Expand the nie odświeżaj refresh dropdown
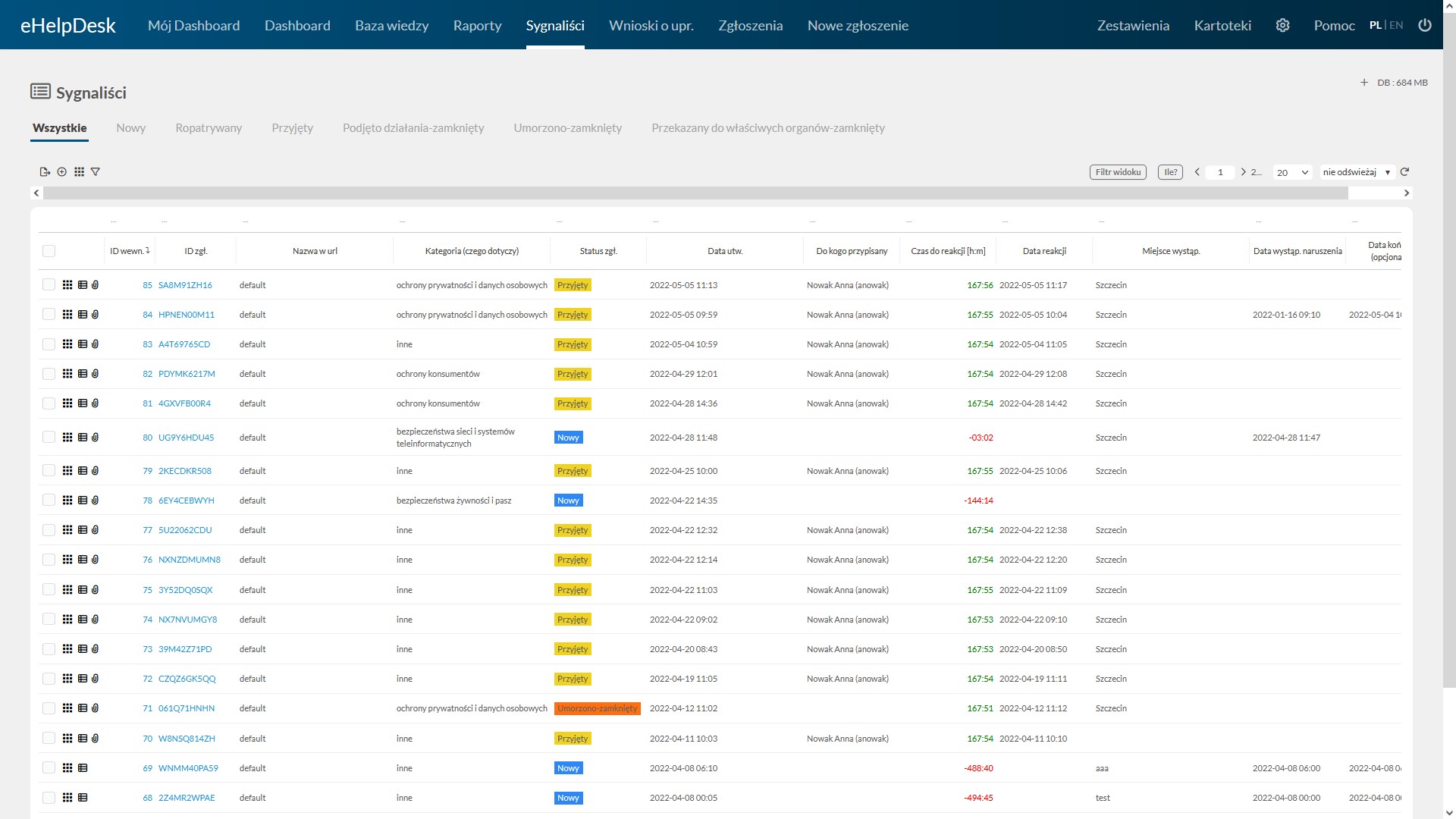The image size is (1456, 819). pyautogui.click(x=1357, y=172)
